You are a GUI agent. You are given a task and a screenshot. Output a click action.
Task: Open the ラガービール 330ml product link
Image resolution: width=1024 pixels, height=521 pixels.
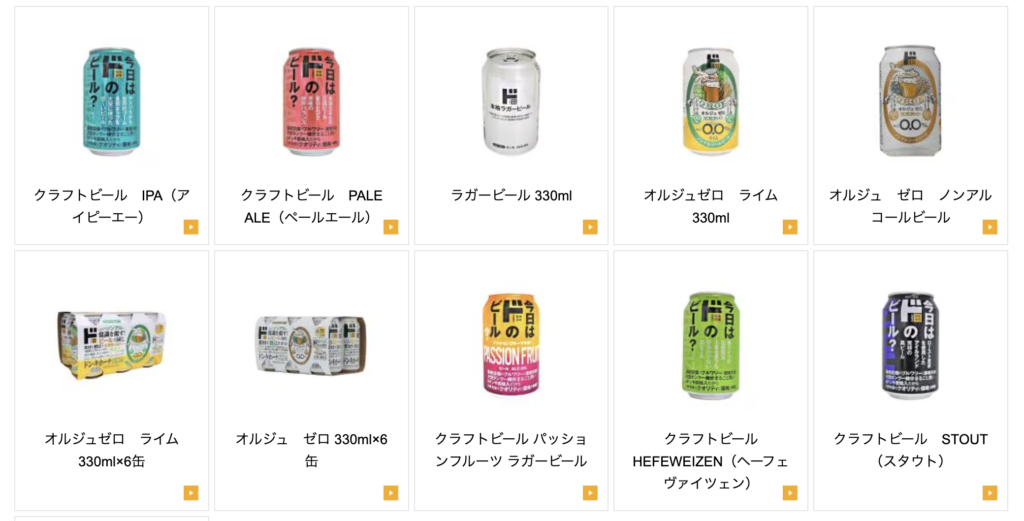click(x=511, y=195)
